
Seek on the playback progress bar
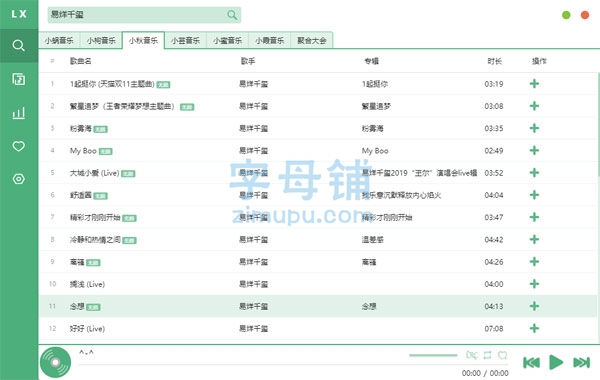[x=293, y=365]
